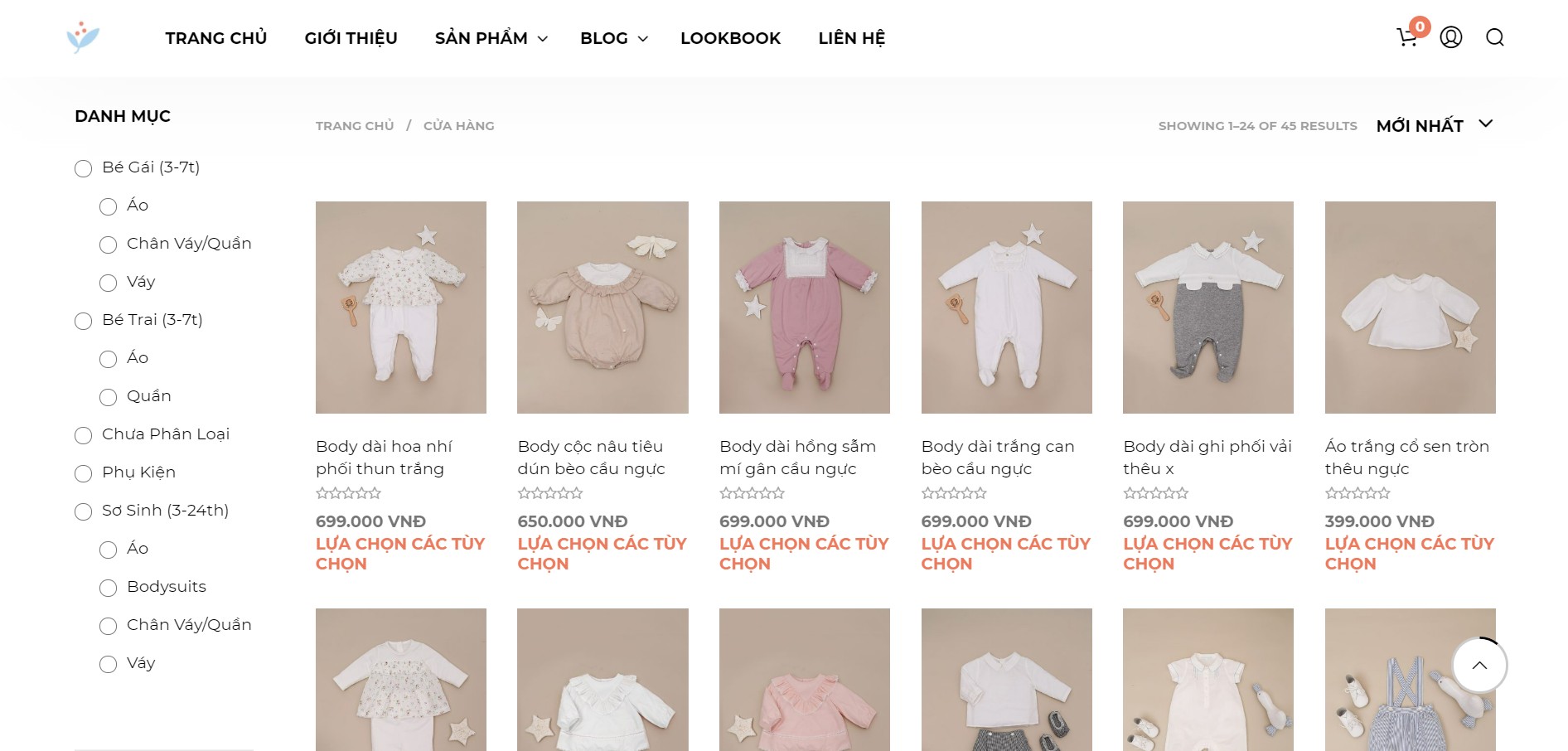Click TRANG CHỦ breadcrumb link
Image resolution: width=1568 pixels, height=751 pixels.
tap(355, 126)
